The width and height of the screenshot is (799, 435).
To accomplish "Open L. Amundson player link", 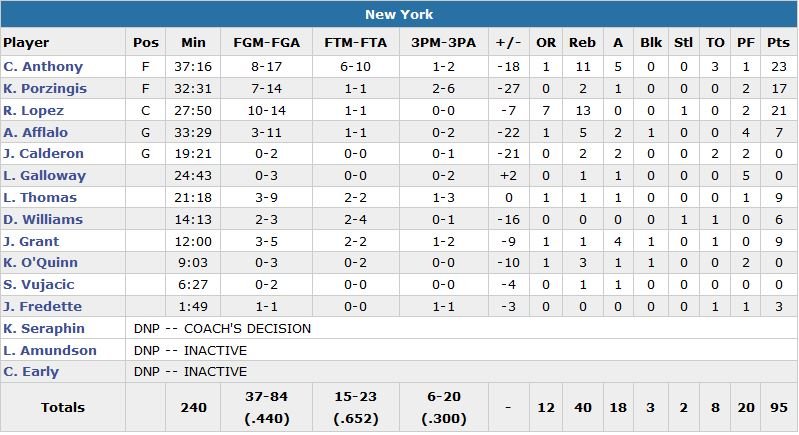I will pos(50,351).
